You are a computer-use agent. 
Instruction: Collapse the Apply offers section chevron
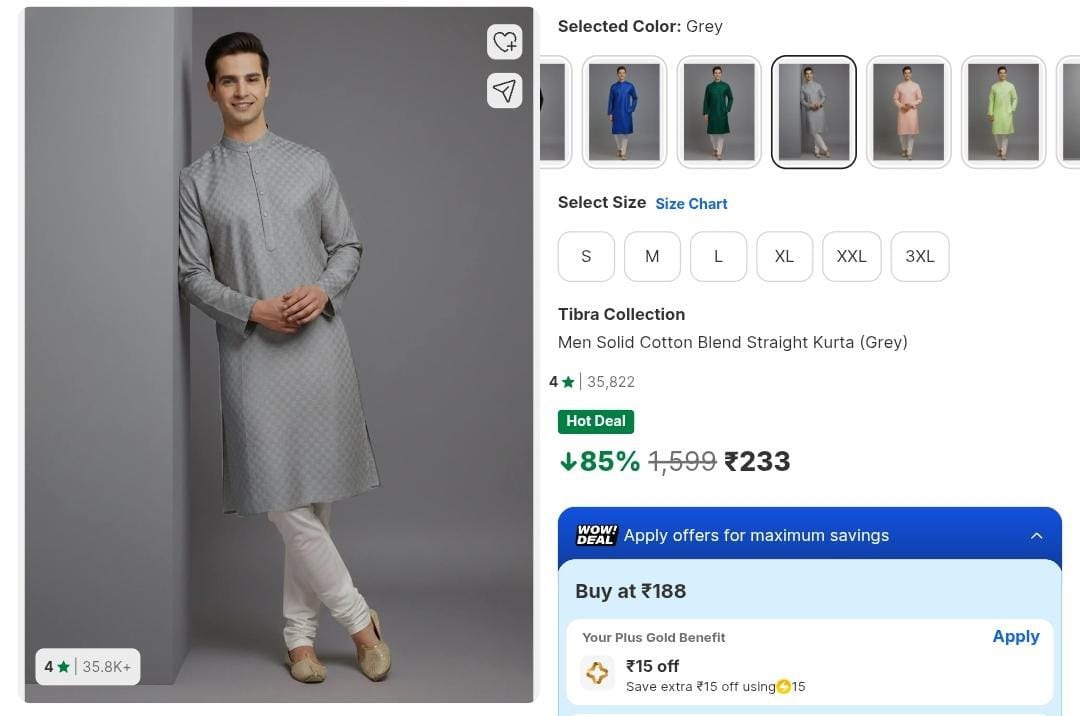click(x=1037, y=535)
